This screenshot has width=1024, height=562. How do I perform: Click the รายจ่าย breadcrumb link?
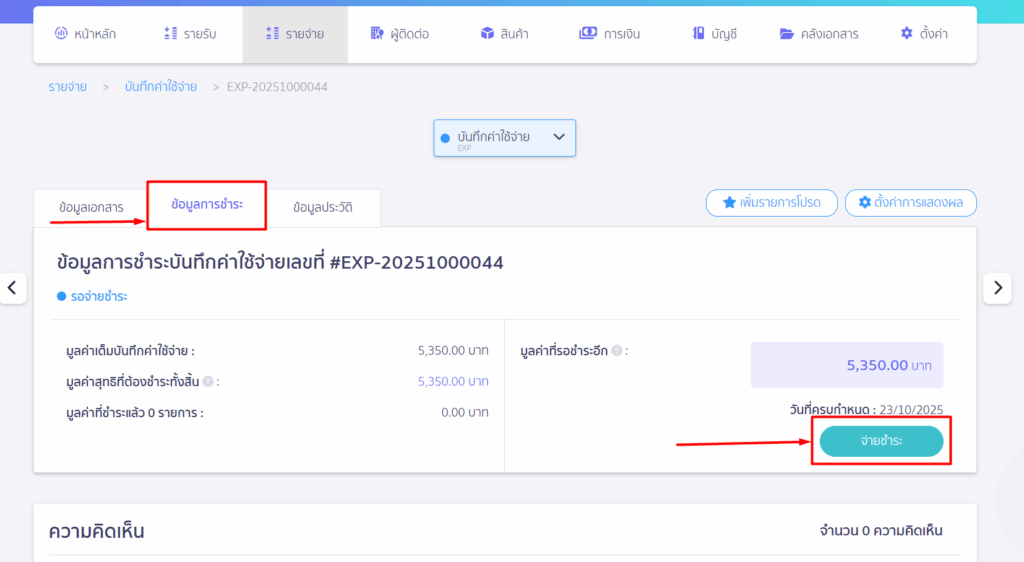click(67, 87)
